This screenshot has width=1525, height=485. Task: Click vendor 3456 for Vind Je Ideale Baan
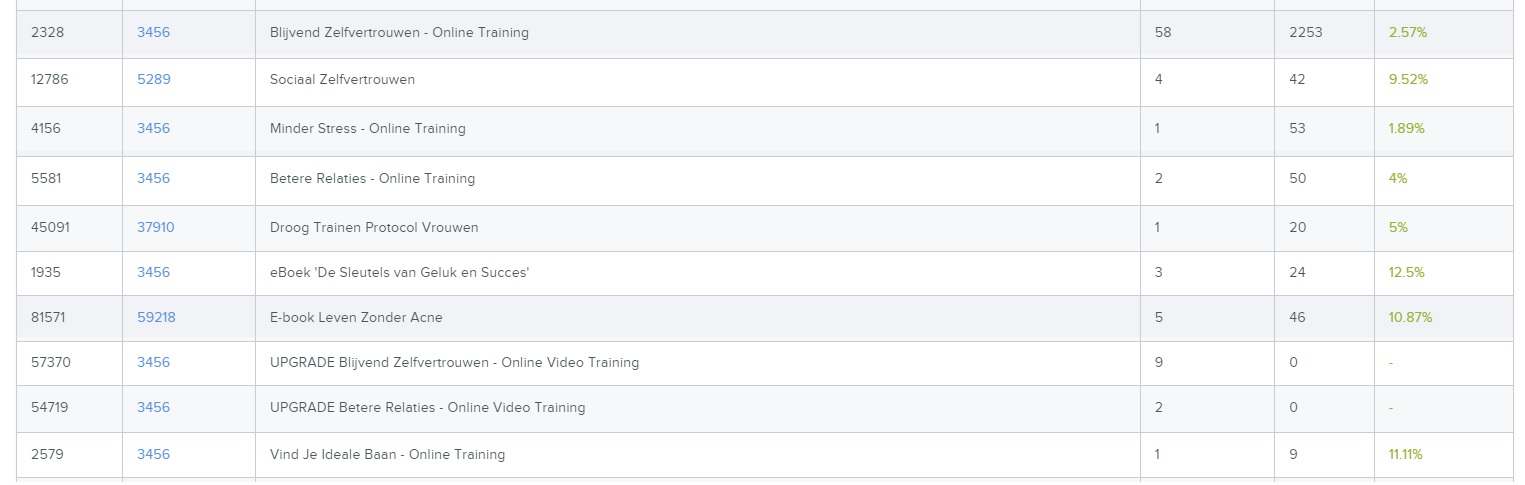[x=153, y=454]
